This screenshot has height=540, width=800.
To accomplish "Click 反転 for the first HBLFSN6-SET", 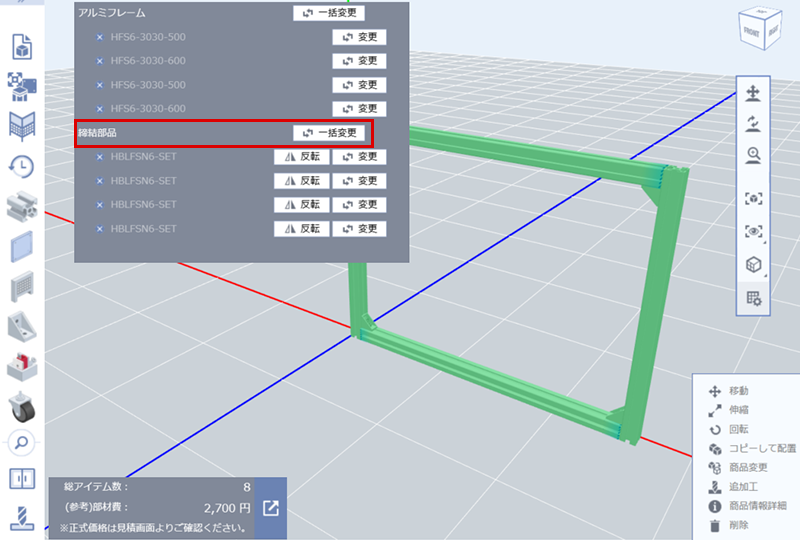I will [x=301, y=157].
